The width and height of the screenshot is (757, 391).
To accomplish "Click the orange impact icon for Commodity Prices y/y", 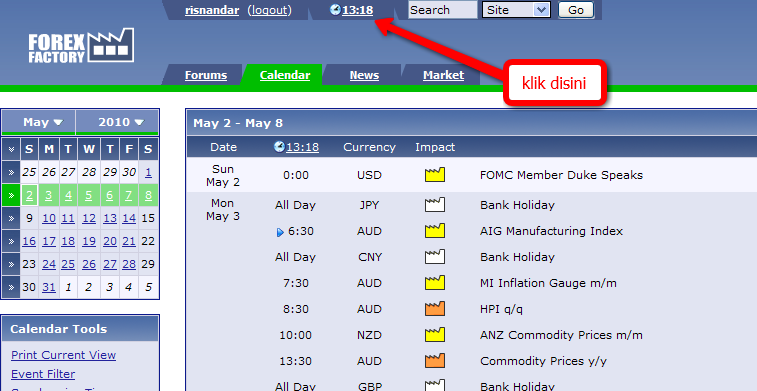I will pyautogui.click(x=435, y=361).
